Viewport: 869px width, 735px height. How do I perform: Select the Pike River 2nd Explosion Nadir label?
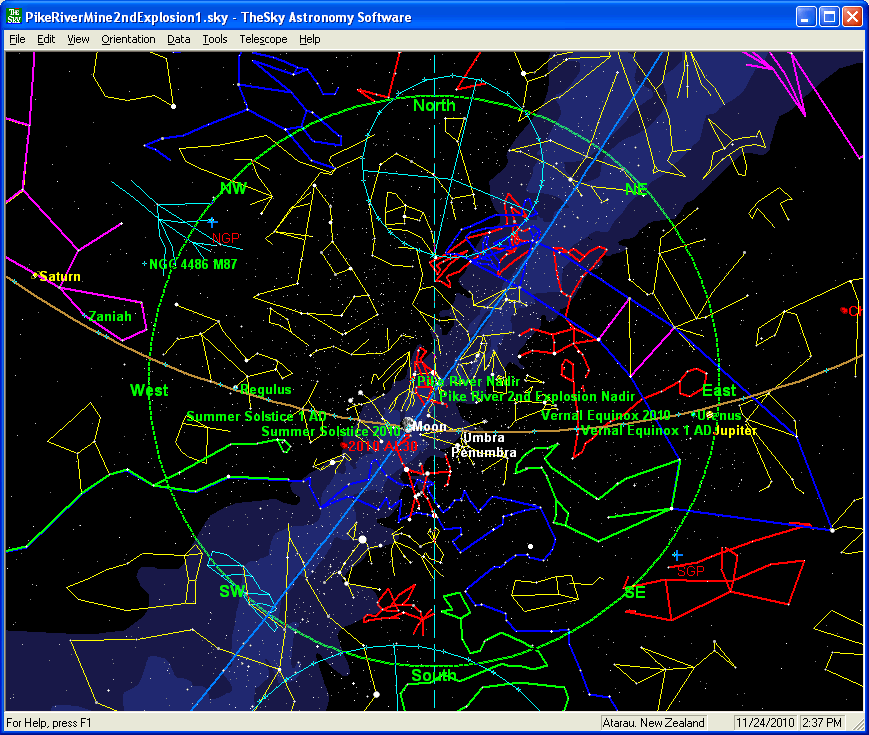537,397
